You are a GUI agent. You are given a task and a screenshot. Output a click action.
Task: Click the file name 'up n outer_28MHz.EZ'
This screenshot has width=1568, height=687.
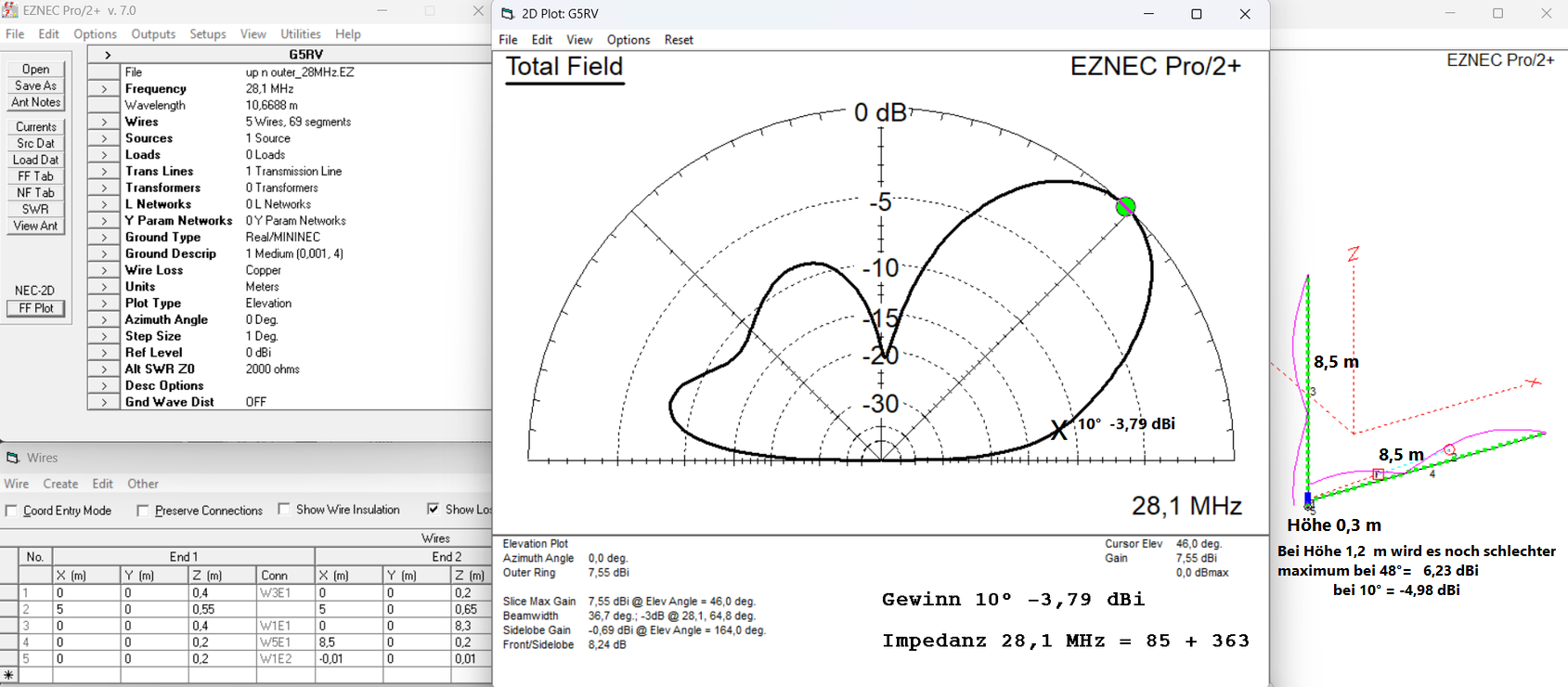point(300,72)
